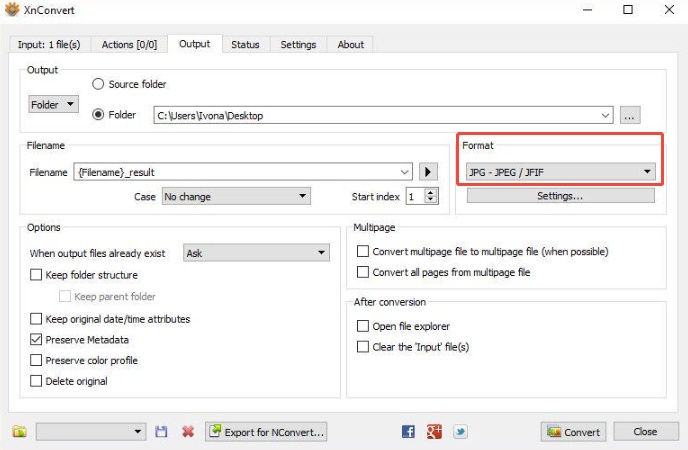Select the Source folder radio button

98,84
